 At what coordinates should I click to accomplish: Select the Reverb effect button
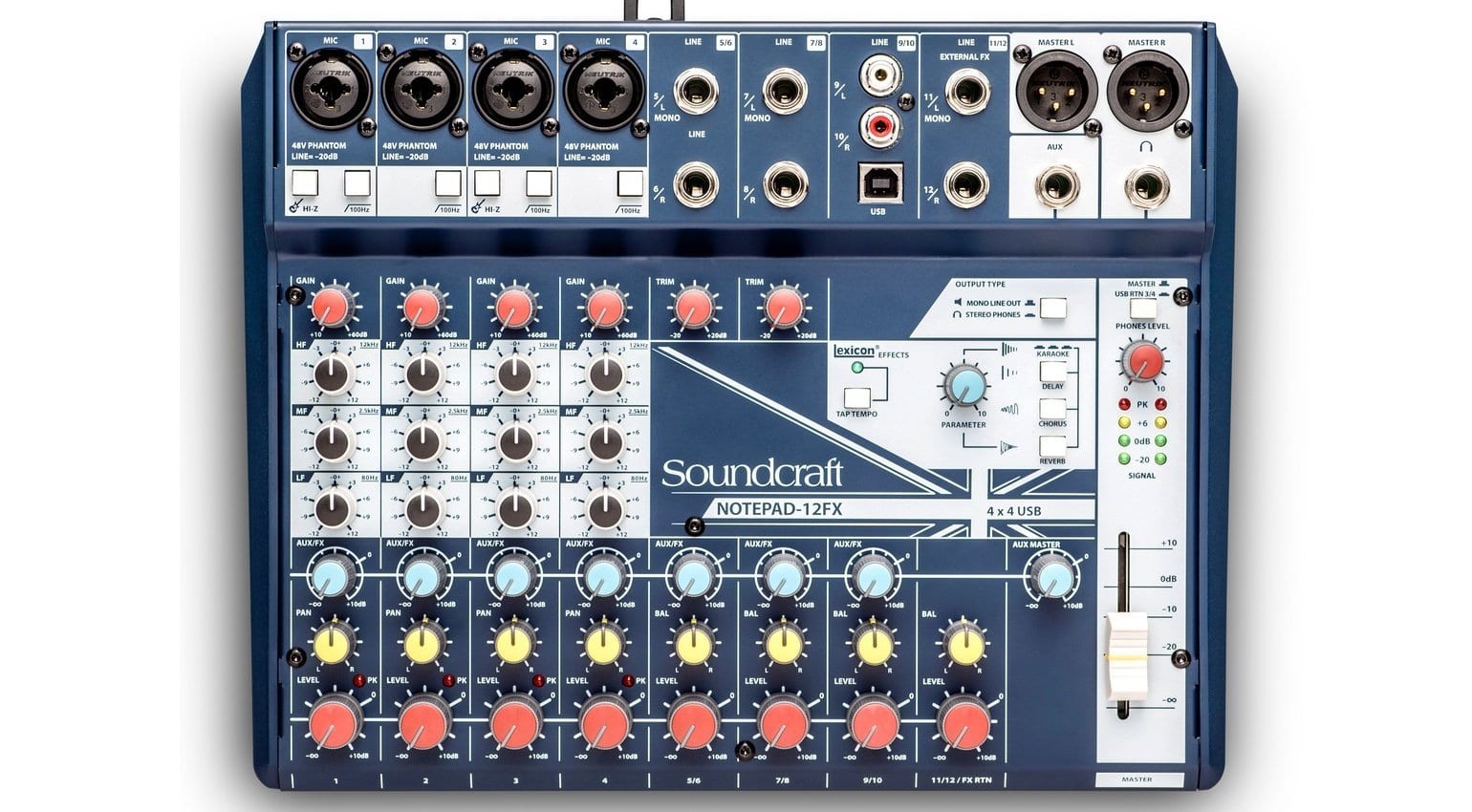click(x=1052, y=446)
